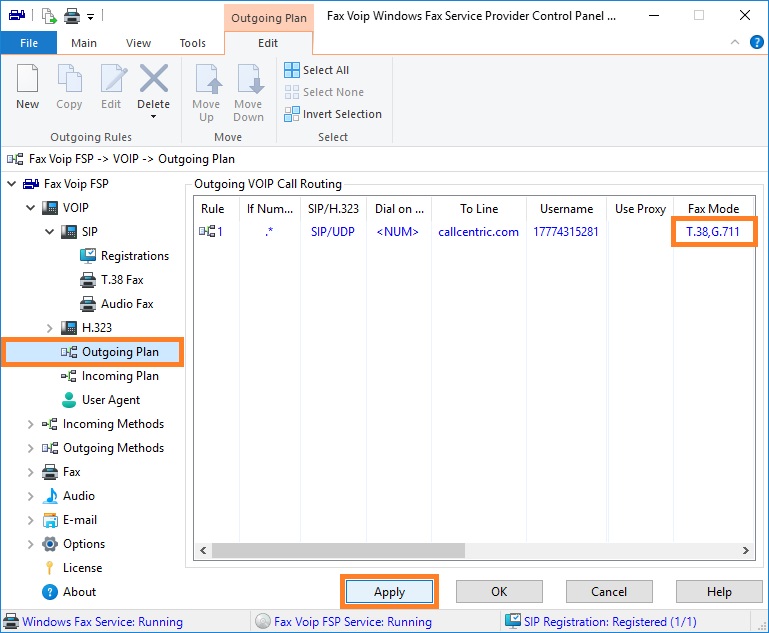Expand the H.323 tree node
Image resolution: width=769 pixels, height=633 pixels.
50,328
